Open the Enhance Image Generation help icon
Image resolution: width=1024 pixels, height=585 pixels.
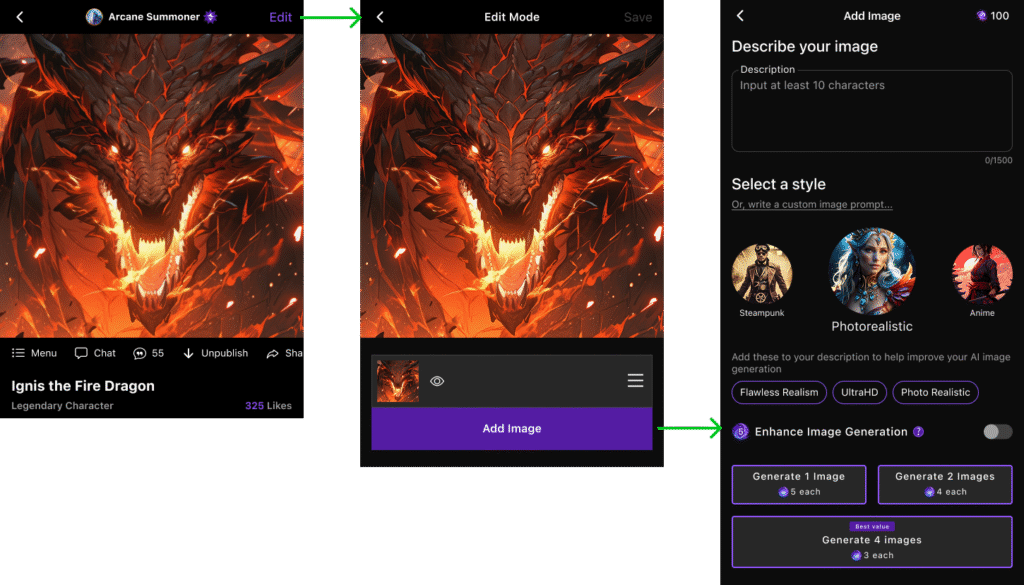pos(918,432)
